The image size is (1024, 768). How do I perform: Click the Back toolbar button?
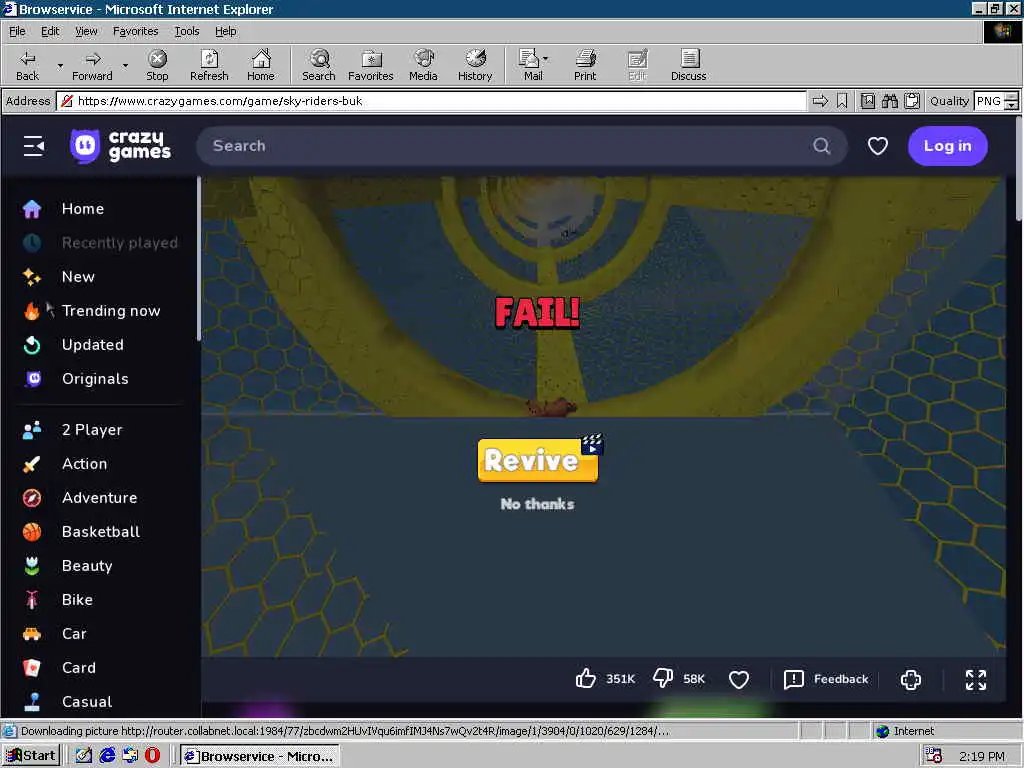[27, 65]
